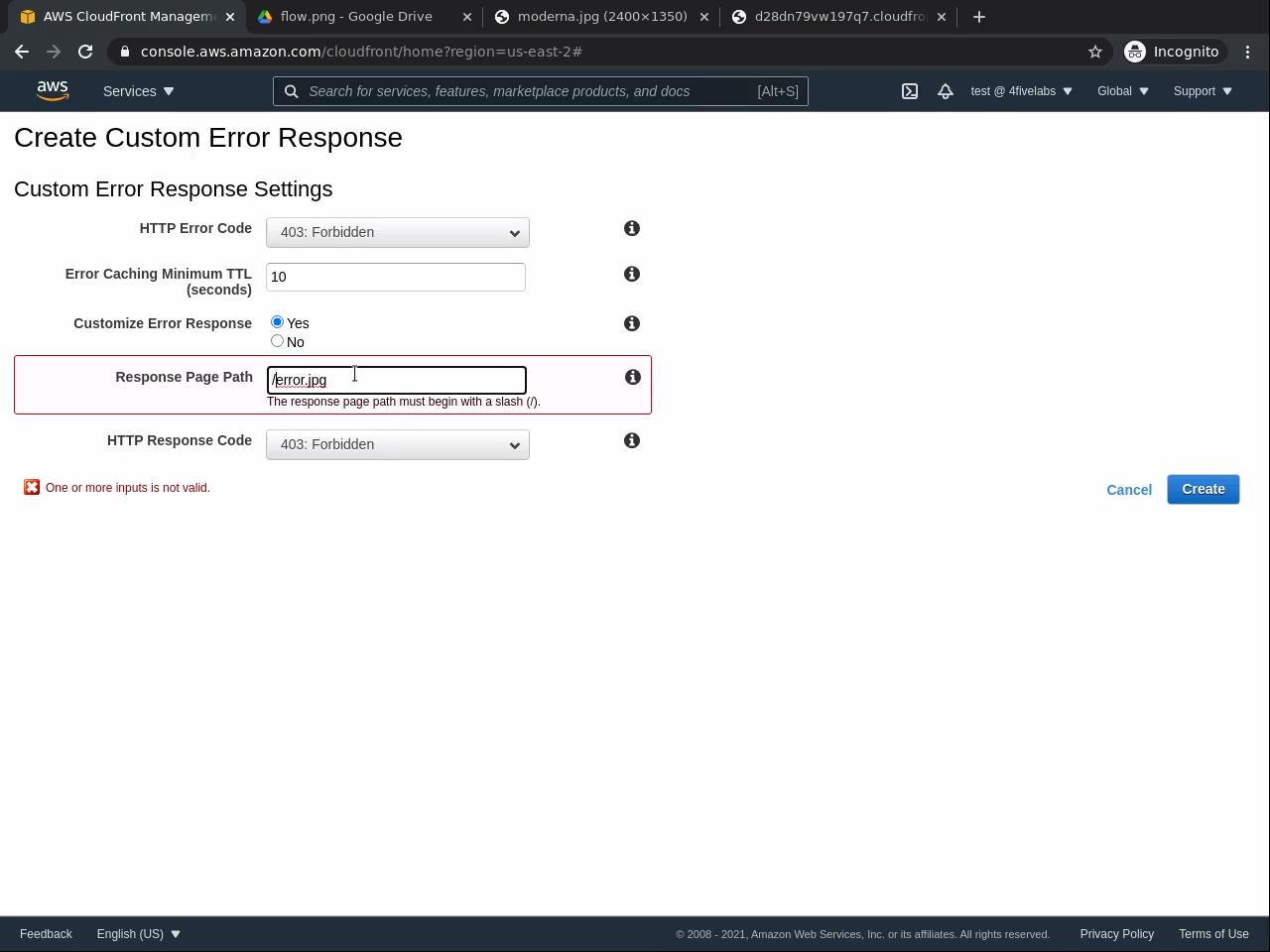Expand the Support menu
Image resolution: width=1270 pixels, height=952 pixels.
click(x=1203, y=91)
